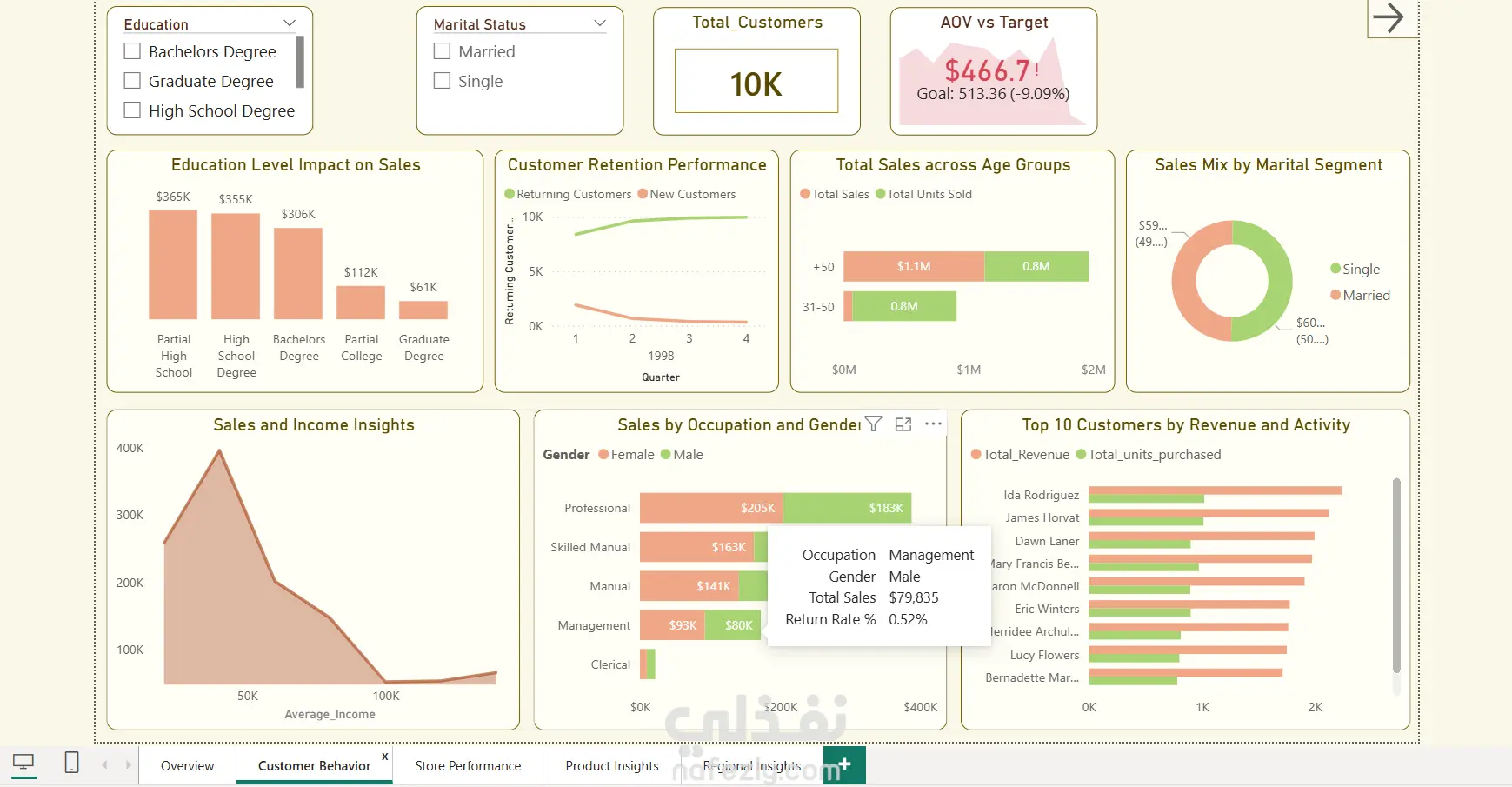Select the Overview page tab
Image resolution: width=1512 pixels, height=787 pixels.
point(187,765)
